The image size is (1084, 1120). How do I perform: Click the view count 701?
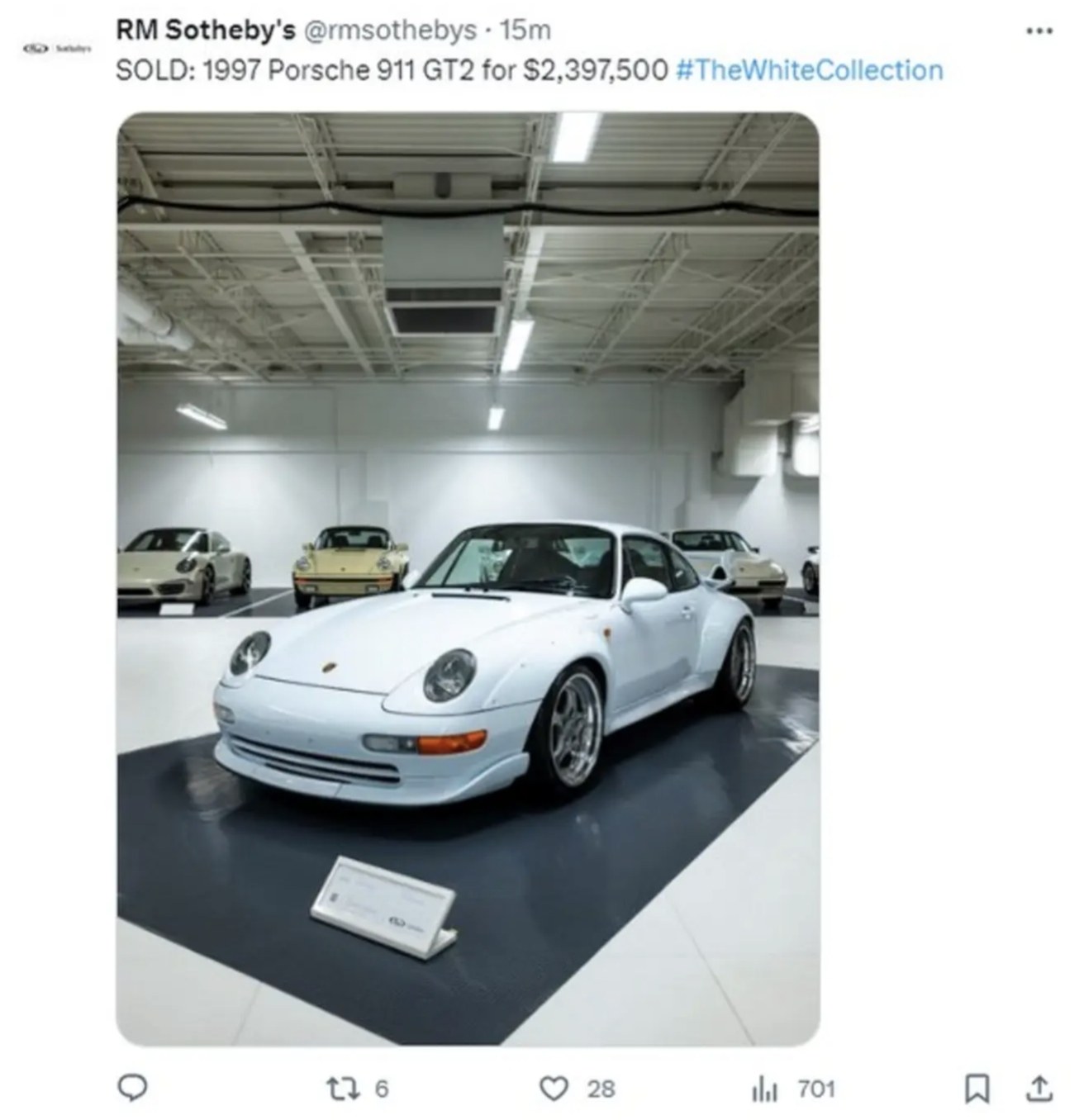pyautogui.click(x=815, y=1089)
